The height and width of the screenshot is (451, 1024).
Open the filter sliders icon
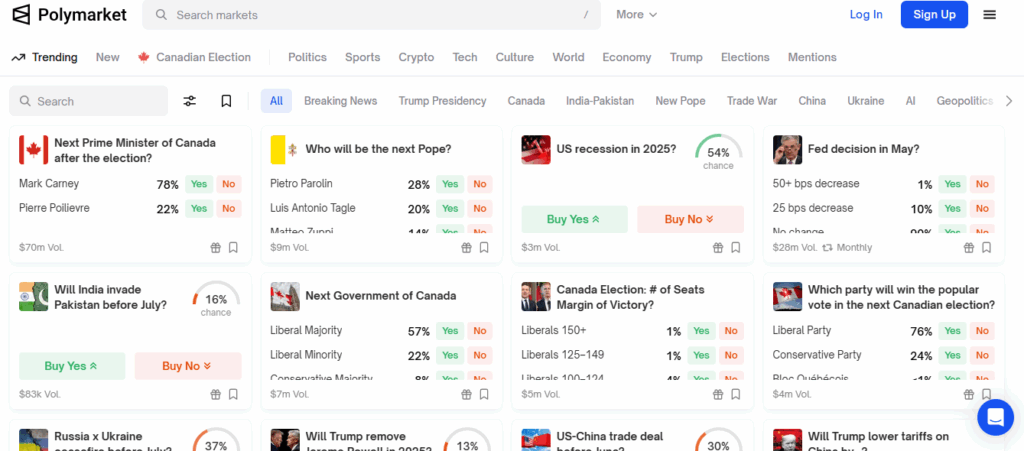pos(189,101)
